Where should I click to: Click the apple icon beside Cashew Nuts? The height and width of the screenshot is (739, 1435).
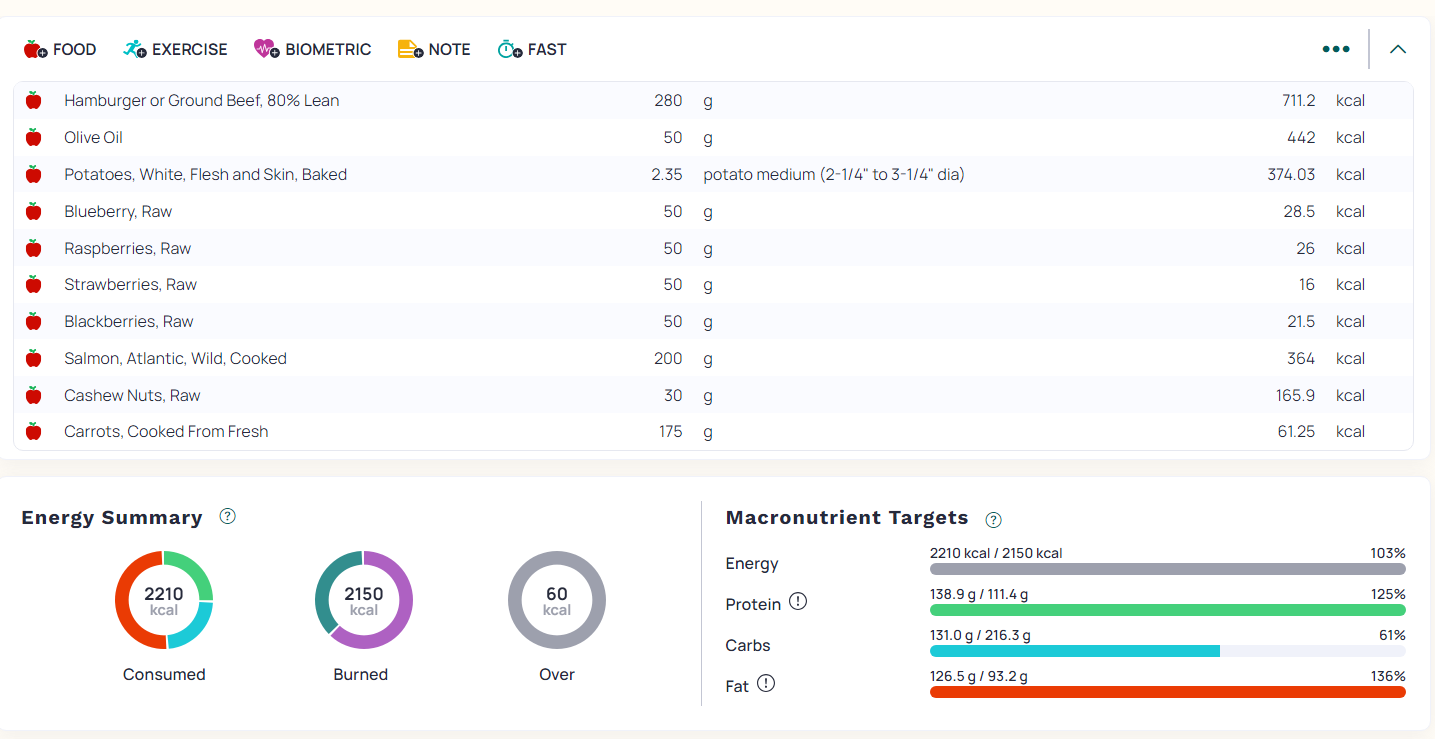point(33,395)
